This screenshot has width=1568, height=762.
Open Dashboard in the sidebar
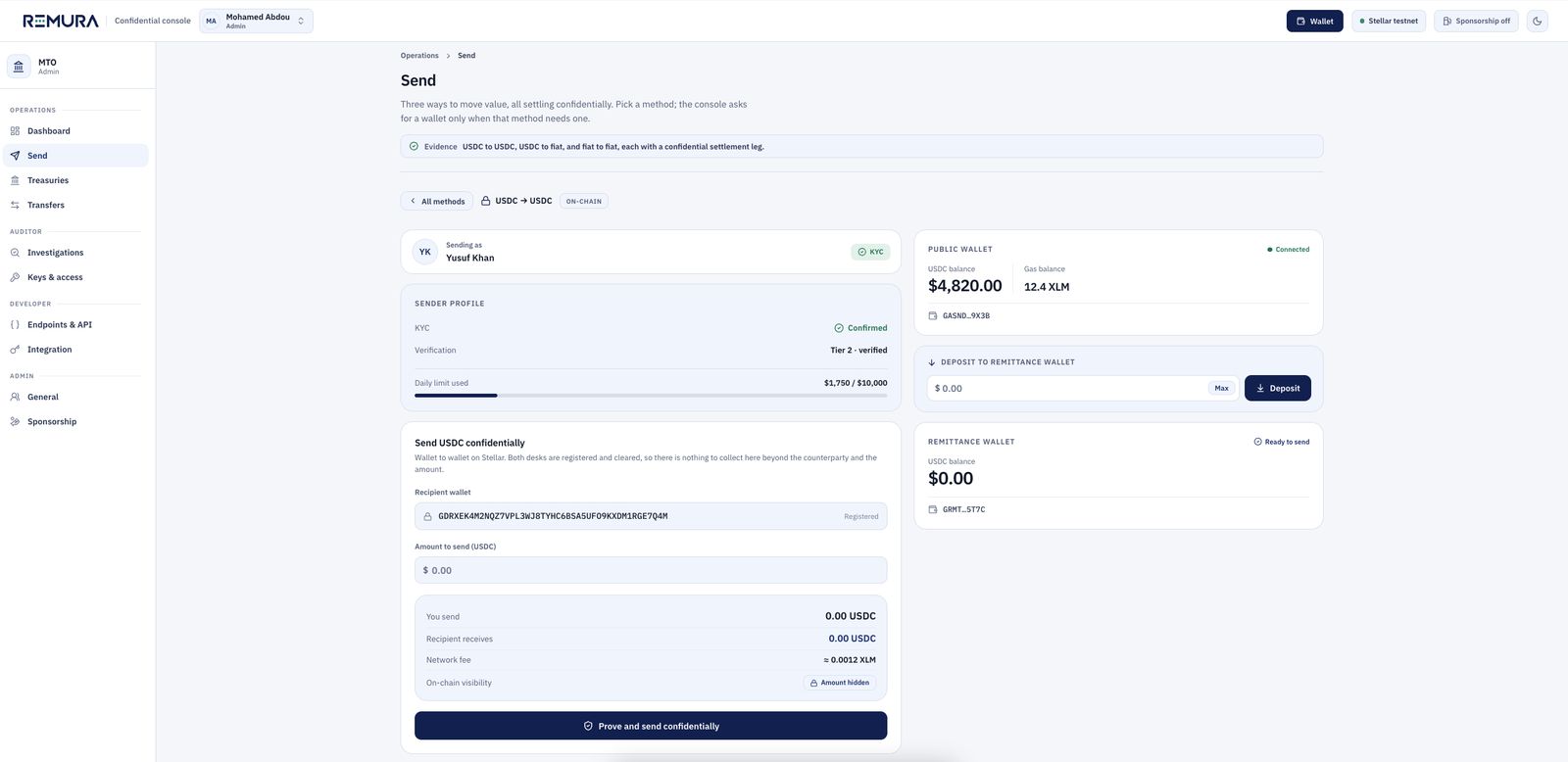pos(75,131)
